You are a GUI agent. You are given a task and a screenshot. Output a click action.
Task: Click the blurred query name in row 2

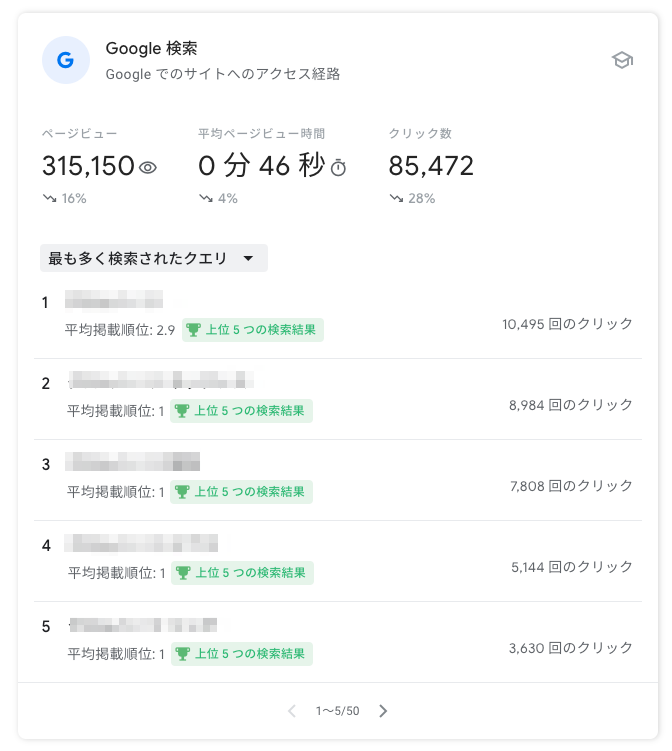tap(161, 379)
